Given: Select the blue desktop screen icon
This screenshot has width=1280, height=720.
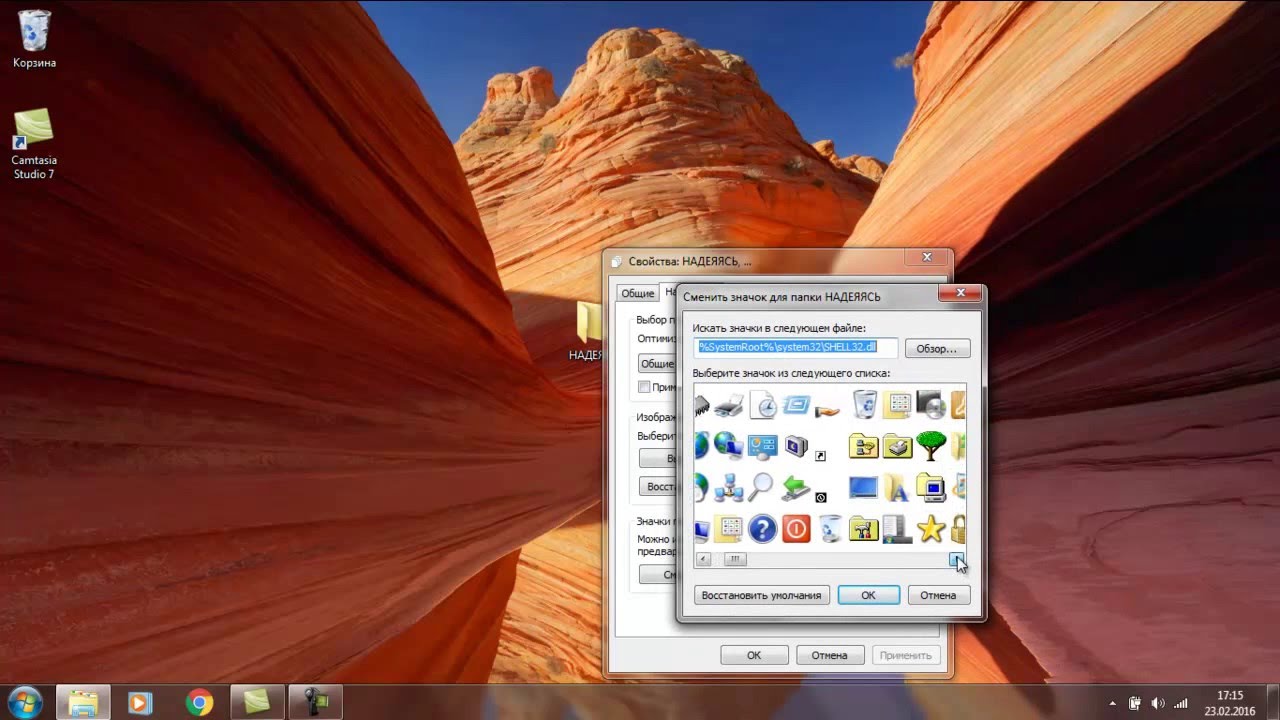Looking at the screenshot, I should 863,487.
